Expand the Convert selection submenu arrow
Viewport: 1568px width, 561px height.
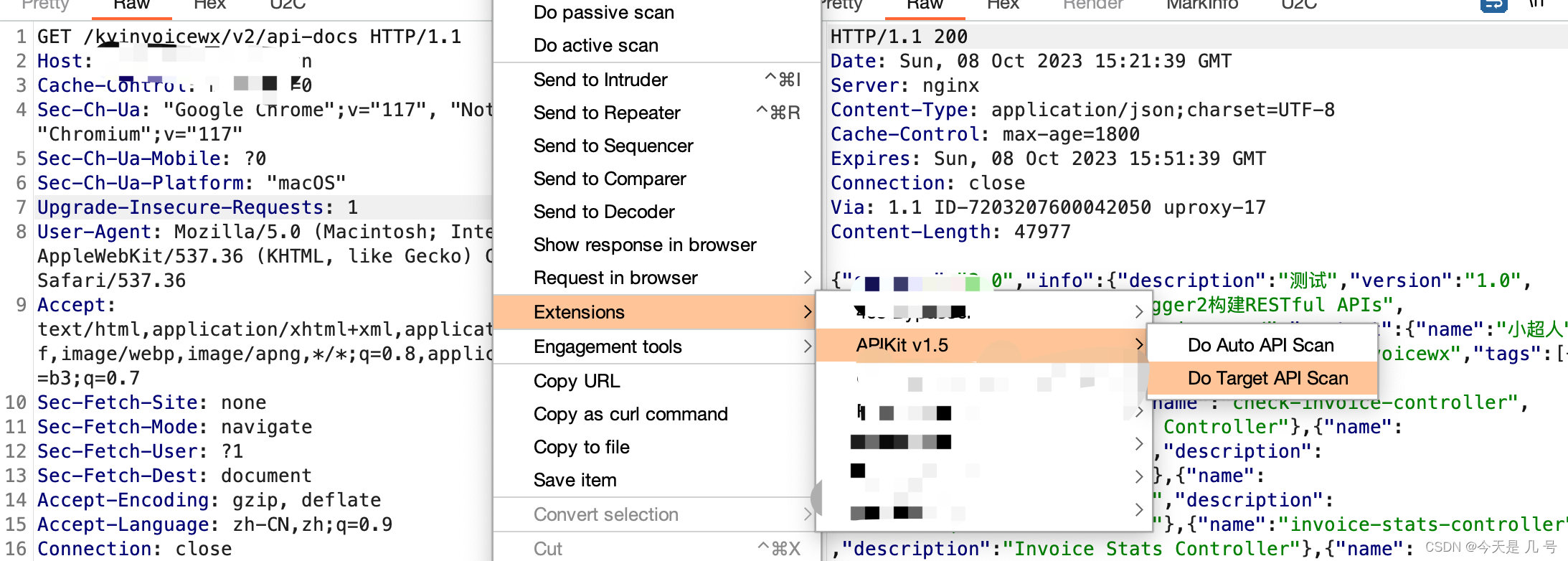point(807,514)
